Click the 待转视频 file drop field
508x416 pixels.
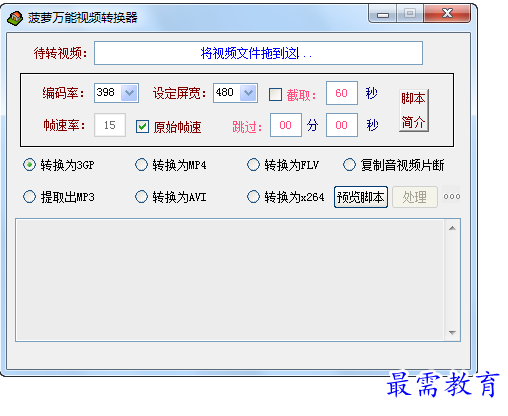[x=258, y=53]
